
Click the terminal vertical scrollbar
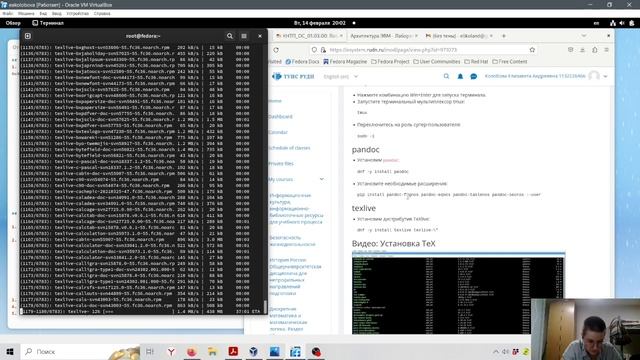[x=265, y=307]
